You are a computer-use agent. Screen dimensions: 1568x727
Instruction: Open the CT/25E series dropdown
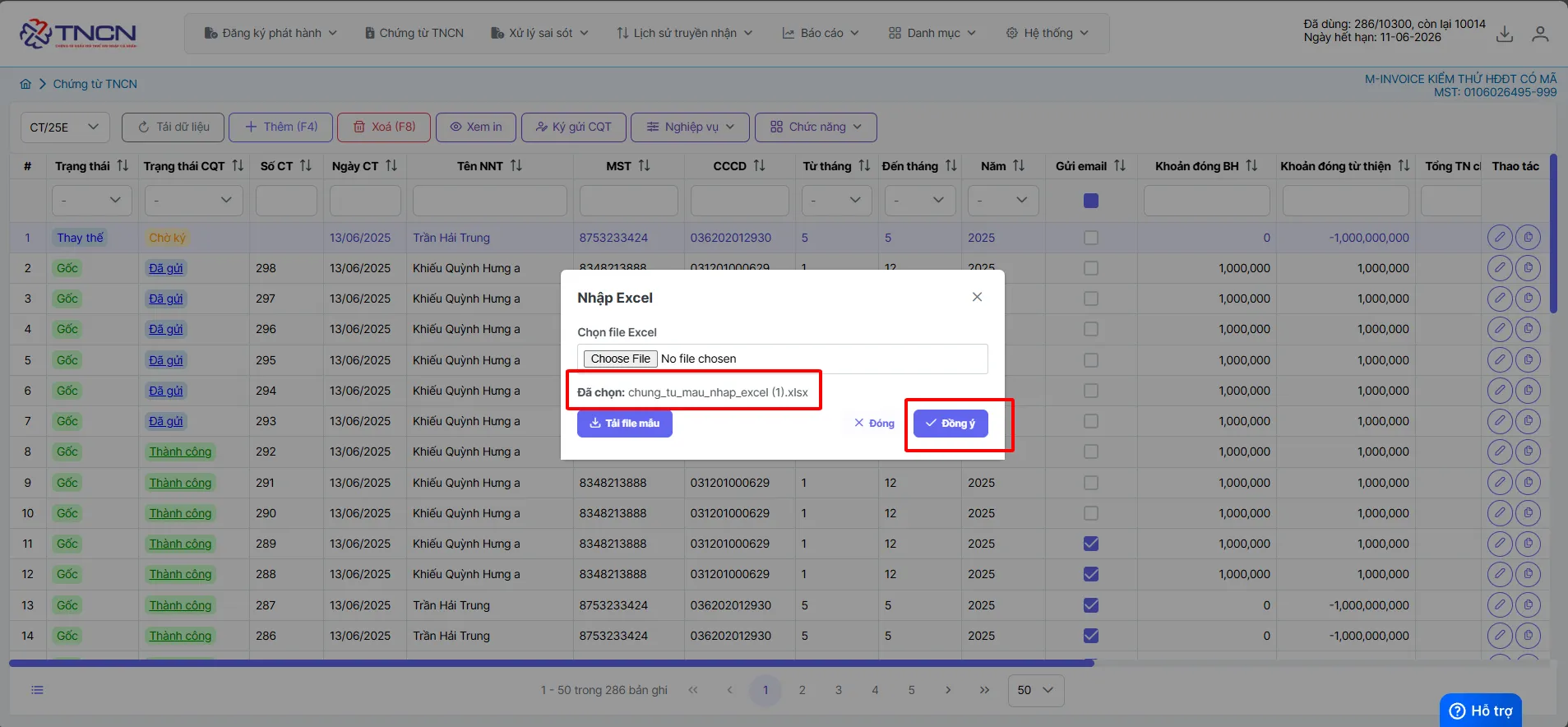65,127
